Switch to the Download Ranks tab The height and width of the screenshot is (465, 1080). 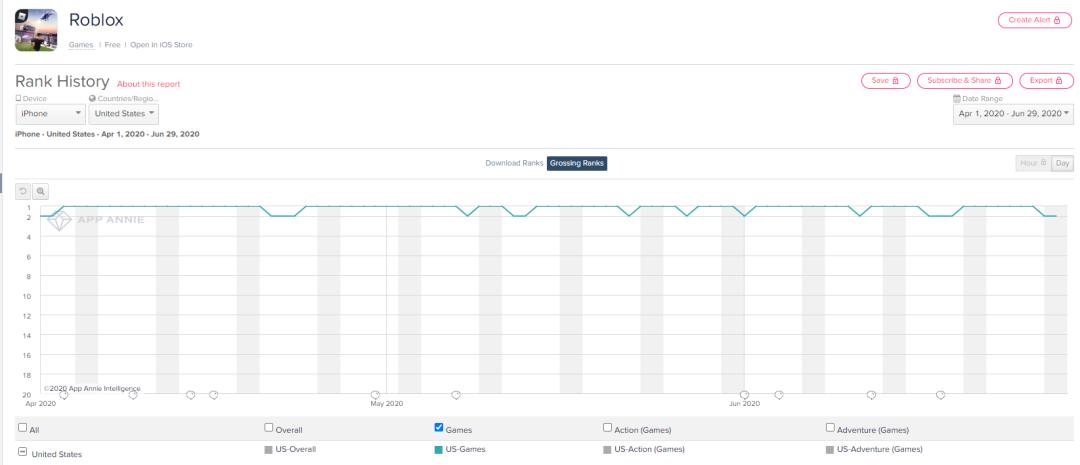point(514,163)
